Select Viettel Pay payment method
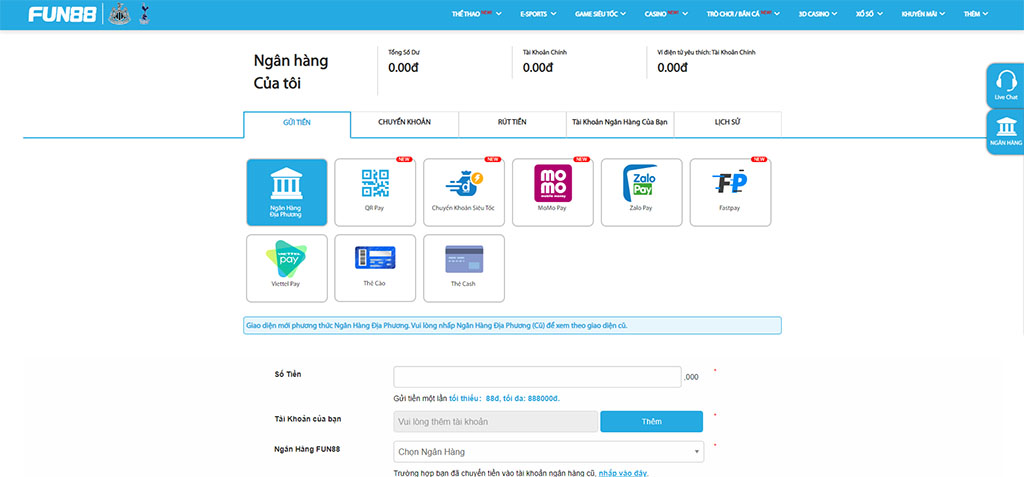This screenshot has height=477, width=1024. [287, 268]
